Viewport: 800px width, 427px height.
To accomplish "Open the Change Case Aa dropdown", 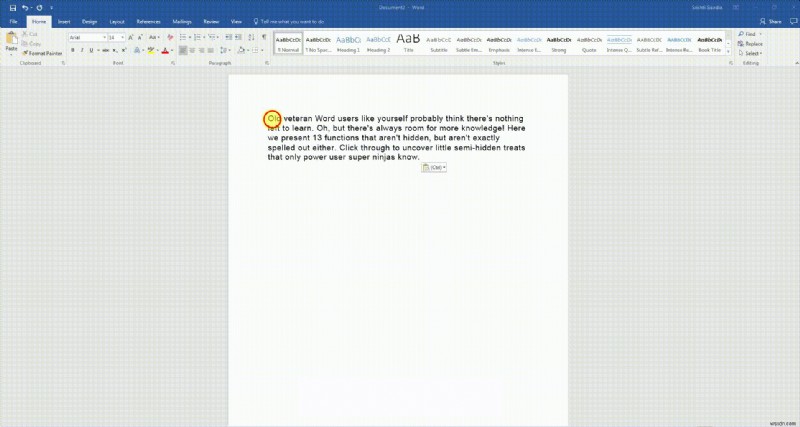I will [154, 37].
